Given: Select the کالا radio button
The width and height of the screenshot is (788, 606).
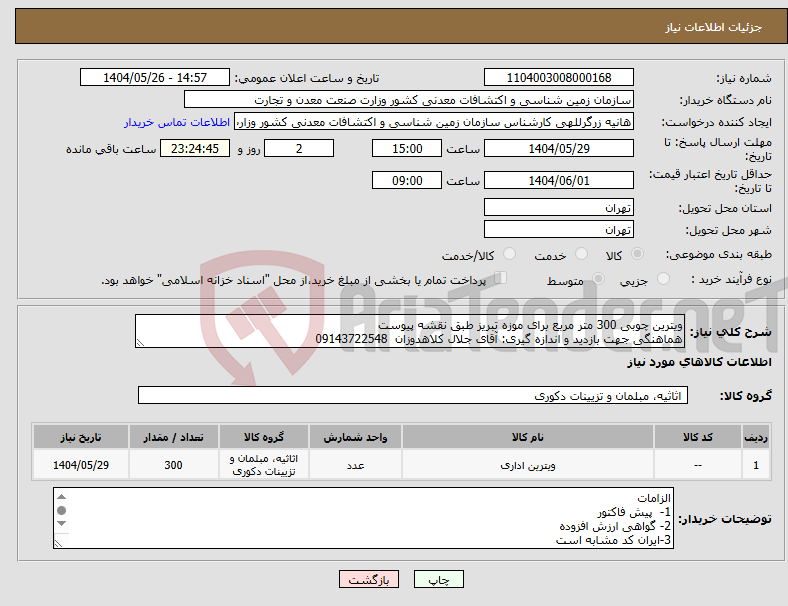Looking at the screenshot, I should click(x=637, y=254).
